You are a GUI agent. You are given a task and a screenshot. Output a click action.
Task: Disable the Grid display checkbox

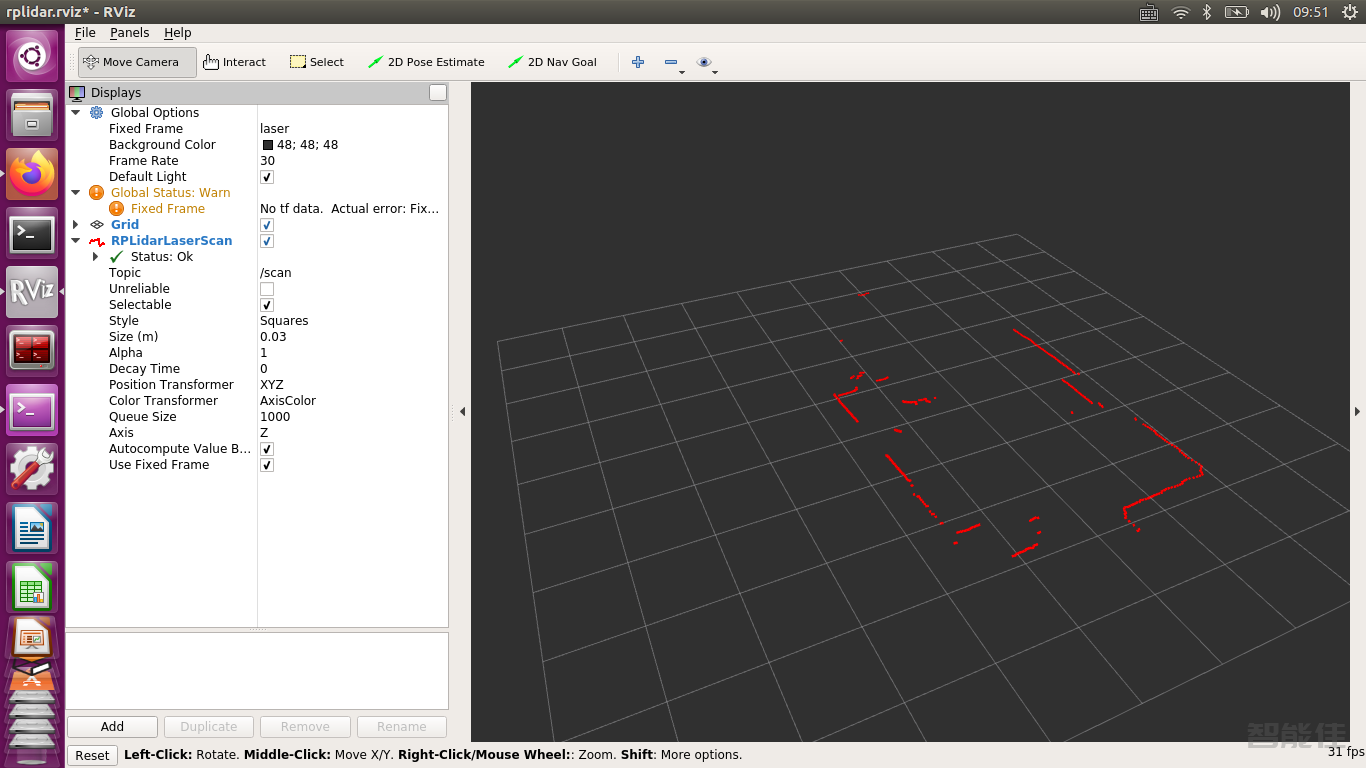click(267, 225)
